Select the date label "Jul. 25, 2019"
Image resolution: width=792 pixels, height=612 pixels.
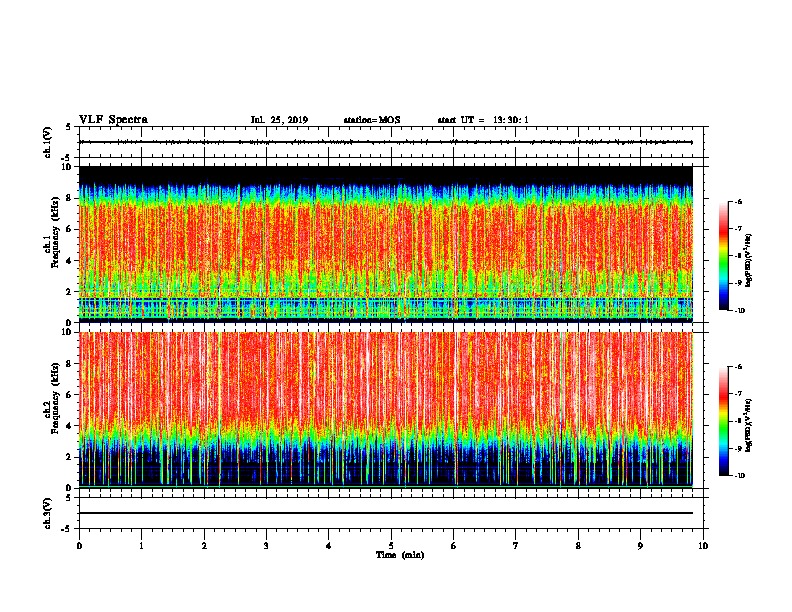(x=279, y=120)
